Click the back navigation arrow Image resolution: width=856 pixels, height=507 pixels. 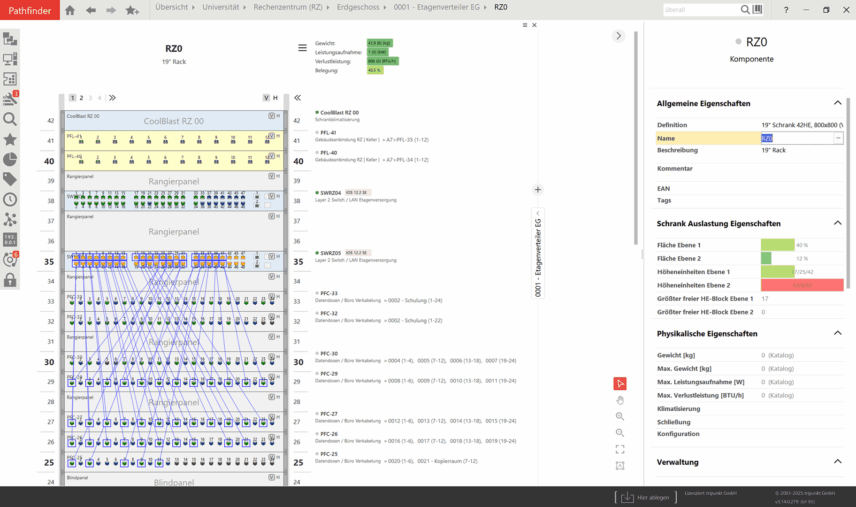[91, 10]
